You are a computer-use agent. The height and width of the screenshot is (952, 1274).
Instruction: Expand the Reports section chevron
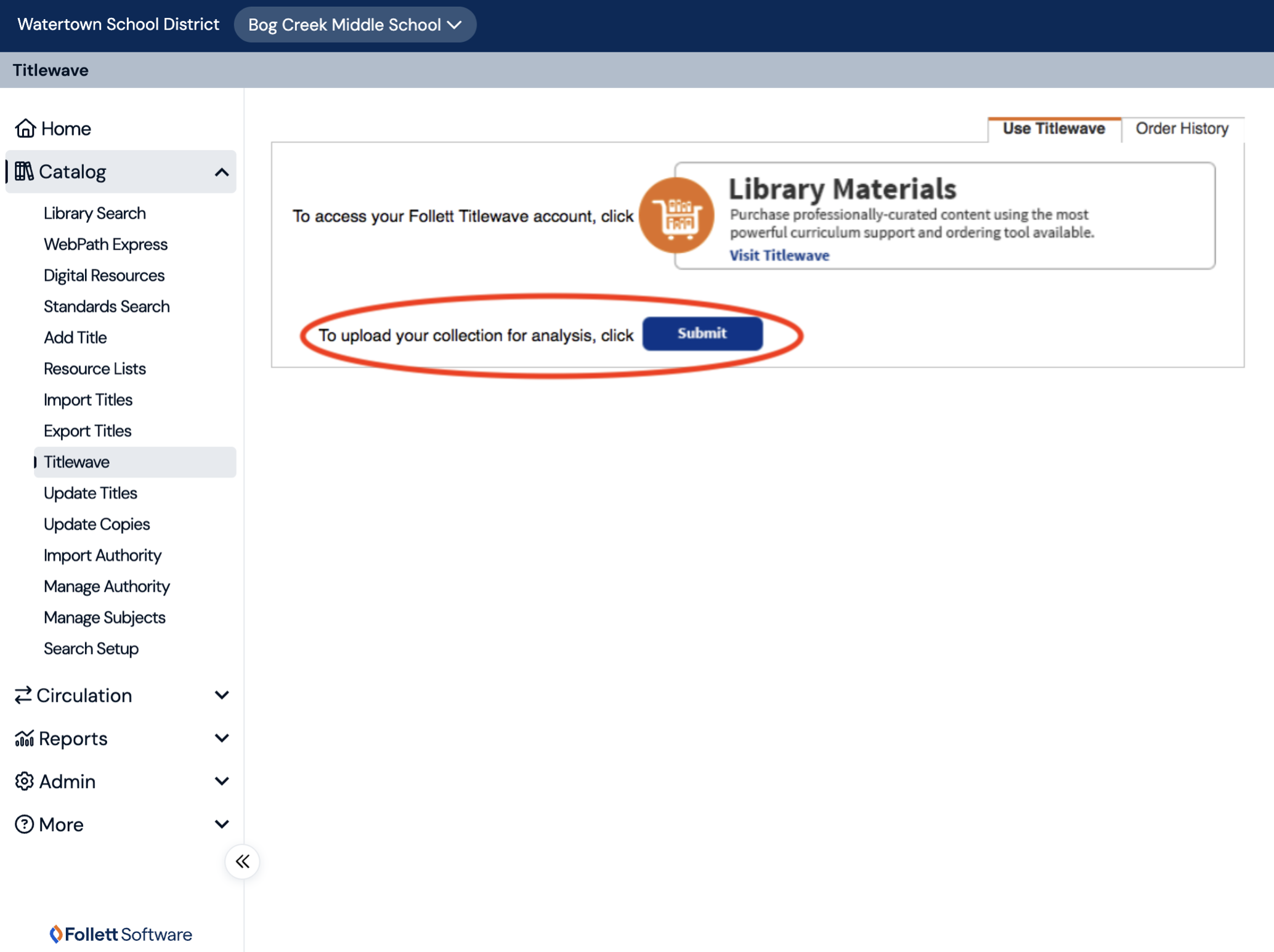(222, 738)
